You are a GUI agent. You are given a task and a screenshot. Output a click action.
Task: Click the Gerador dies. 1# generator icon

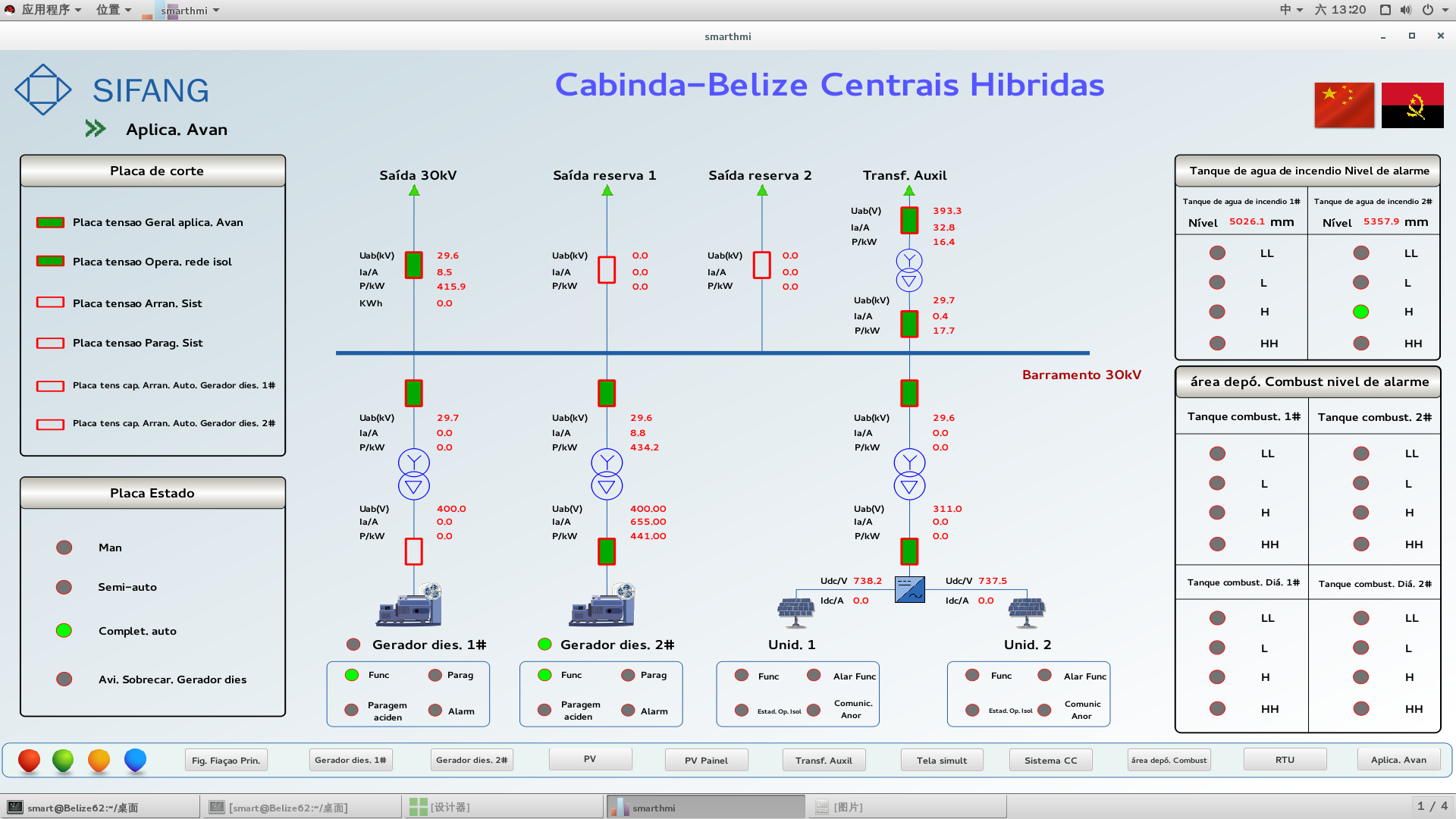click(409, 605)
